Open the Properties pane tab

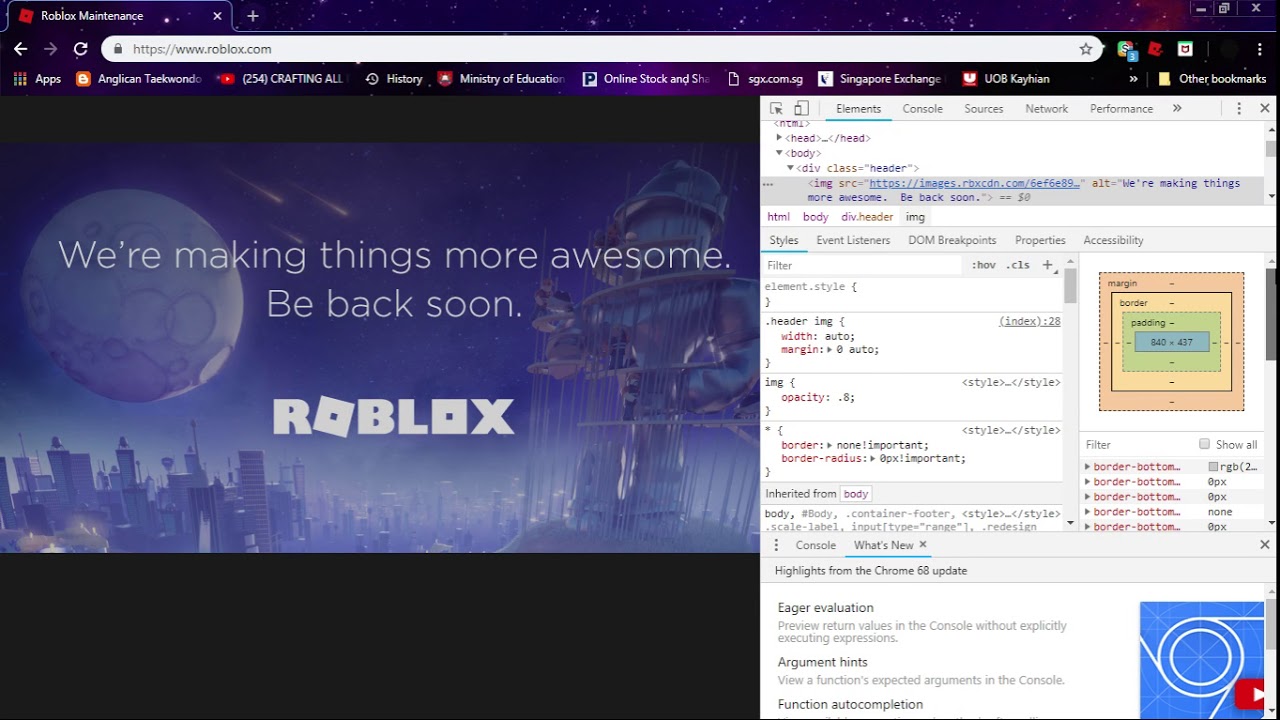[x=1040, y=240]
